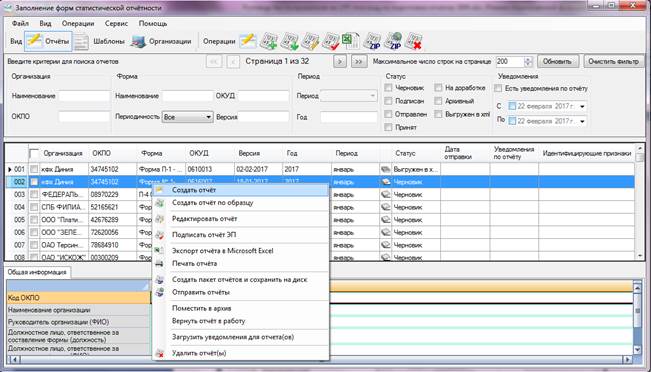Choose Загрузить уведомления для отчета(ов)
Image resolution: width=651 pixels, height=372 pixels.
(x=241, y=337)
